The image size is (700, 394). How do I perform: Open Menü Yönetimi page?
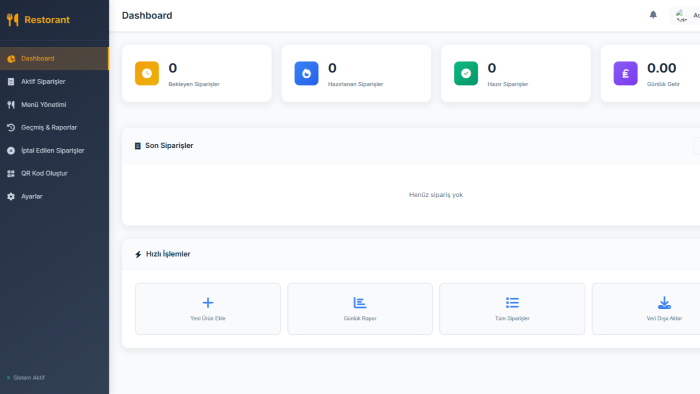point(54,104)
